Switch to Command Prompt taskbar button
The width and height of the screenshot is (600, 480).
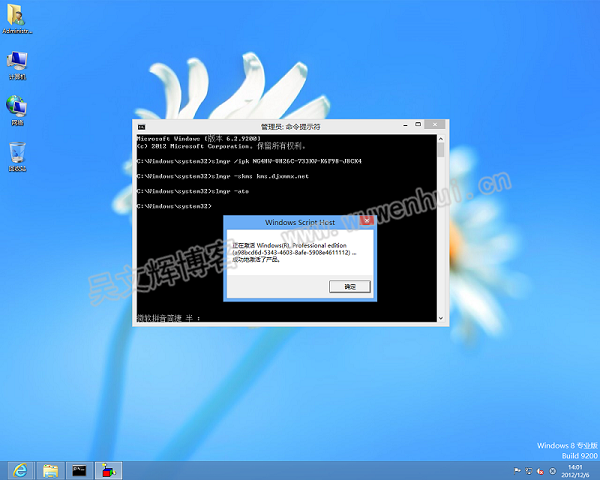point(80,470)
